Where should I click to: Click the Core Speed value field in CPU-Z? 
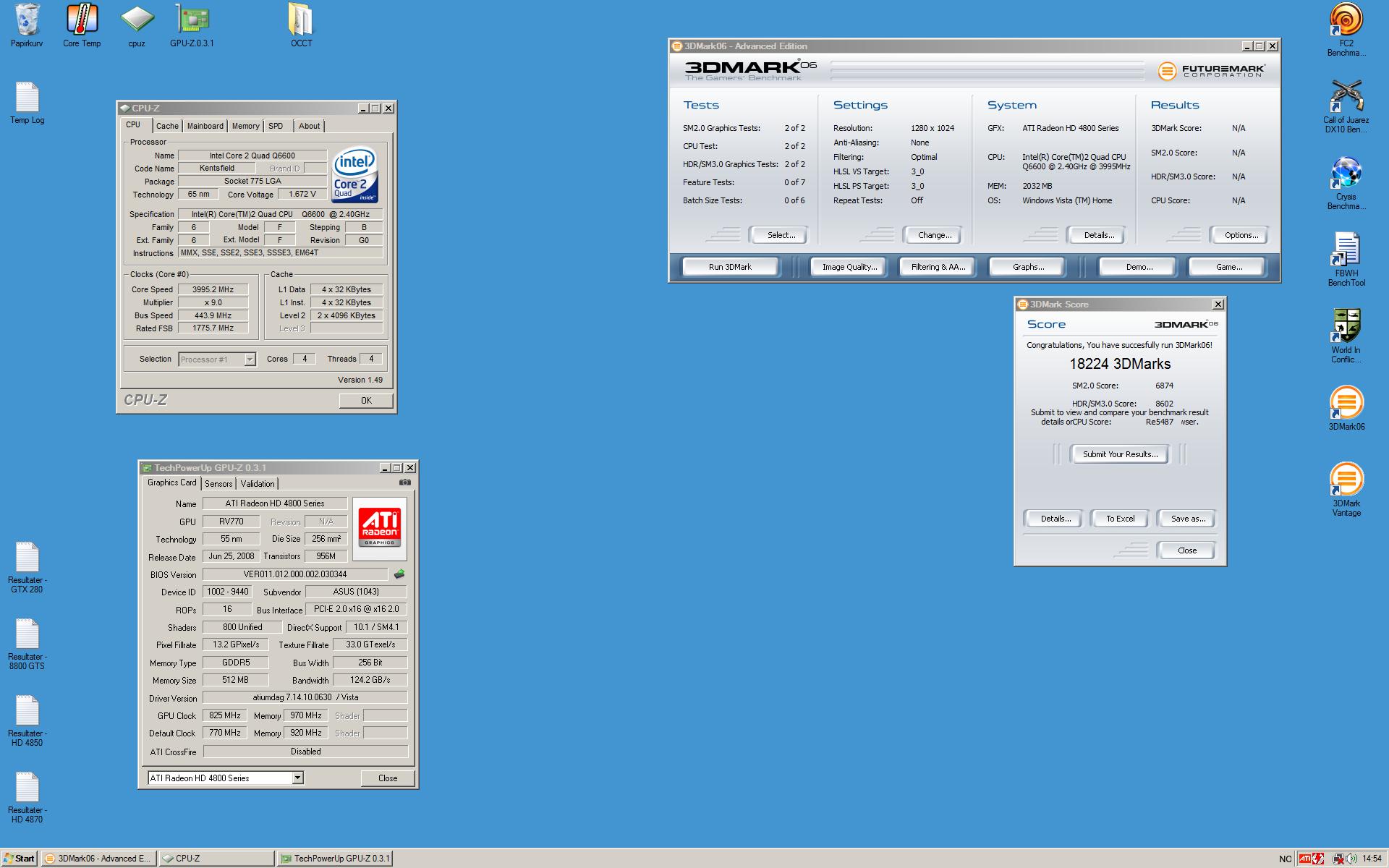pyautogui.click(x=213, y=289)
